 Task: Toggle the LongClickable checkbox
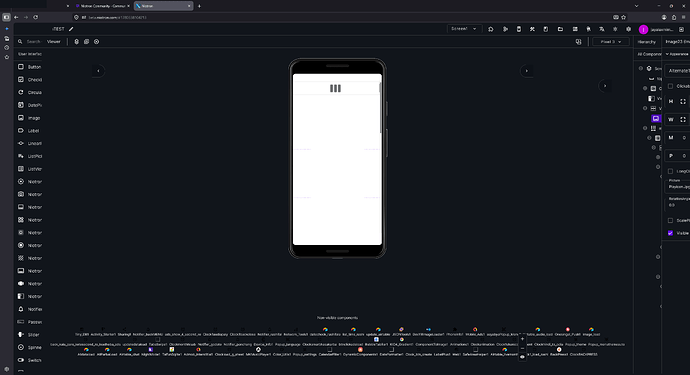[670, 171]
